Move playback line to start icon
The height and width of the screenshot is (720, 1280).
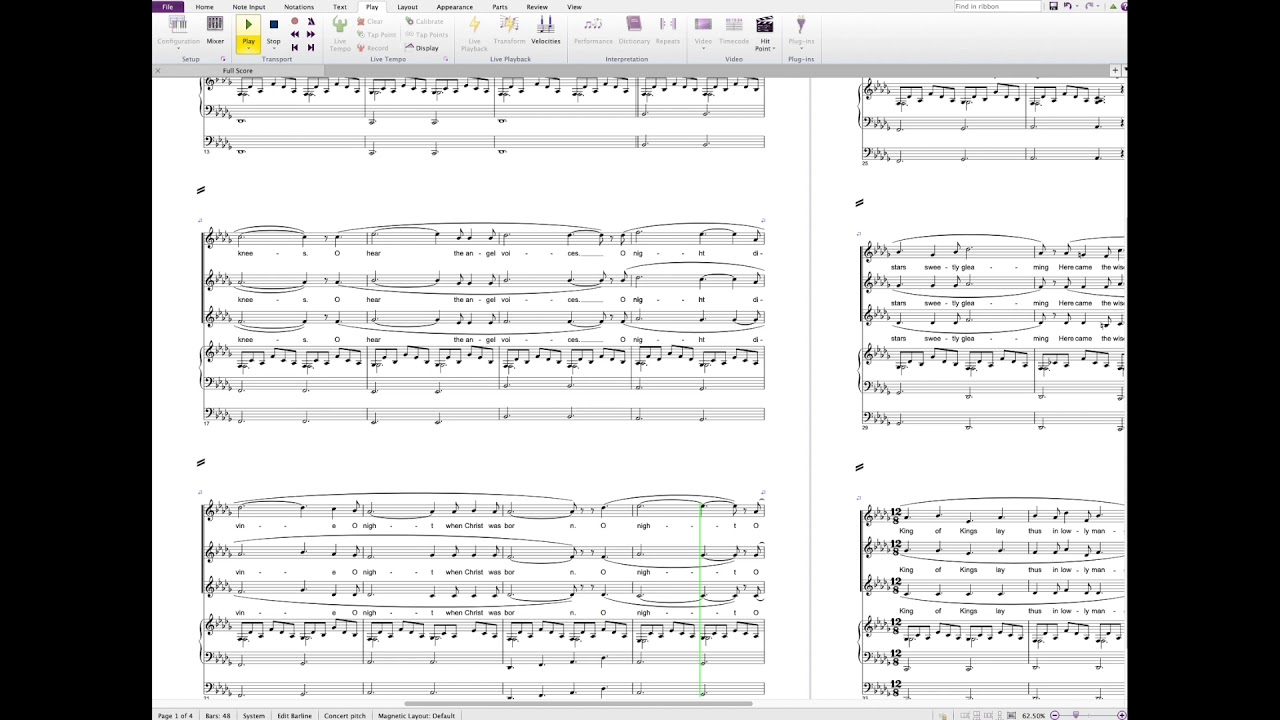294,47
